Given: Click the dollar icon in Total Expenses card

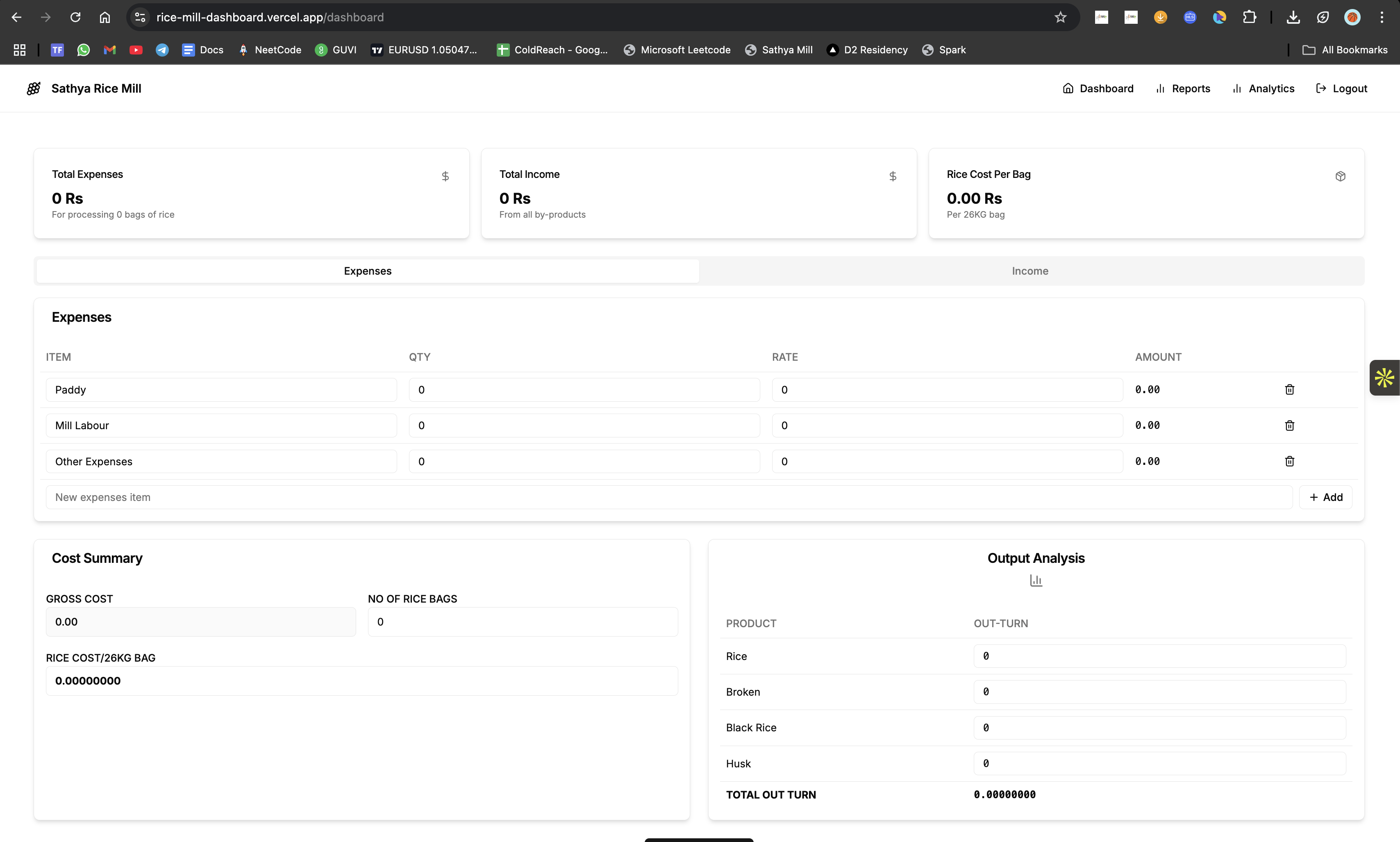Looking at the screenshot, I should click(x=445, y=176).
